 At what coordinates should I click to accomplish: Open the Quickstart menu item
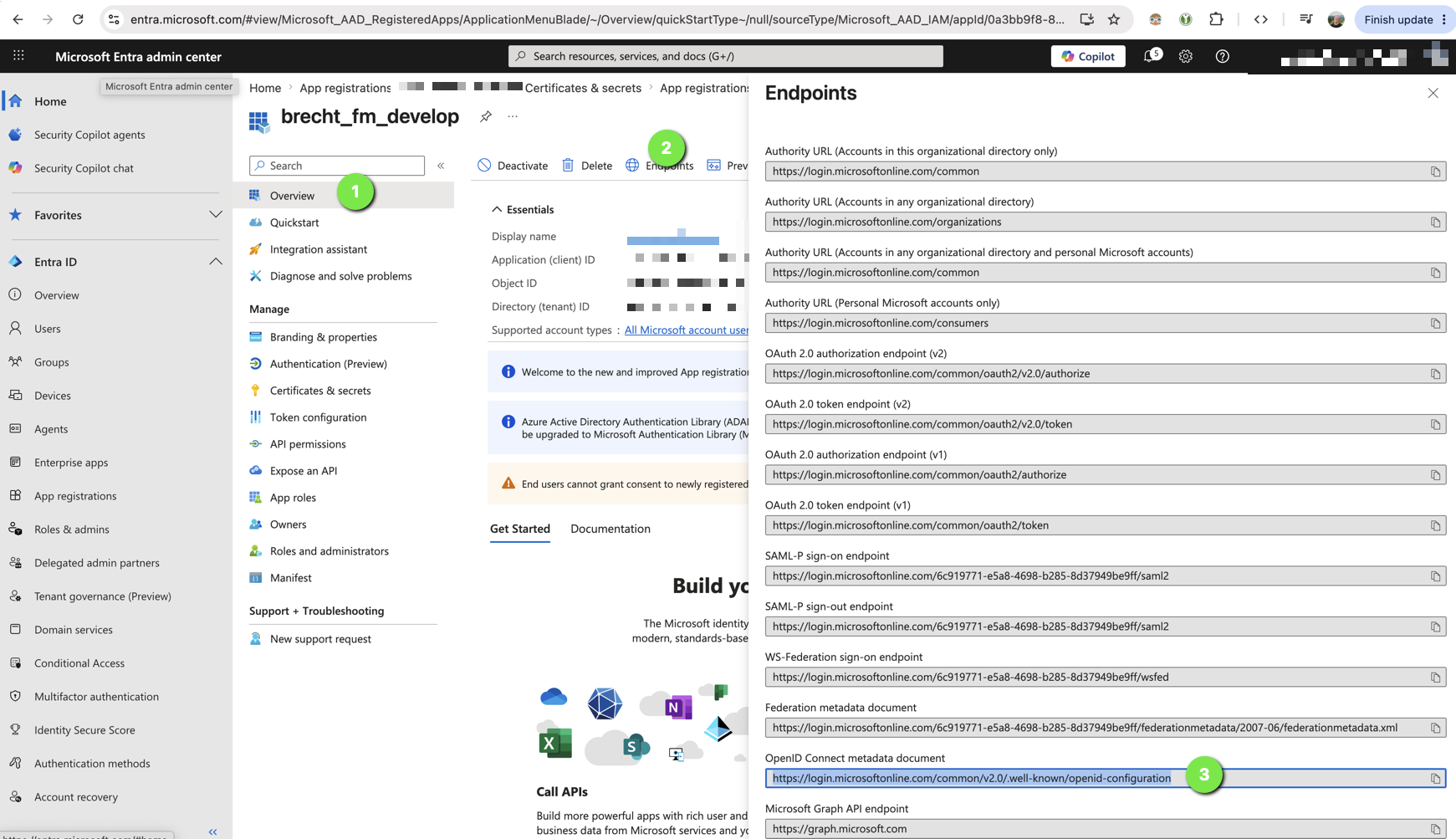294,223
